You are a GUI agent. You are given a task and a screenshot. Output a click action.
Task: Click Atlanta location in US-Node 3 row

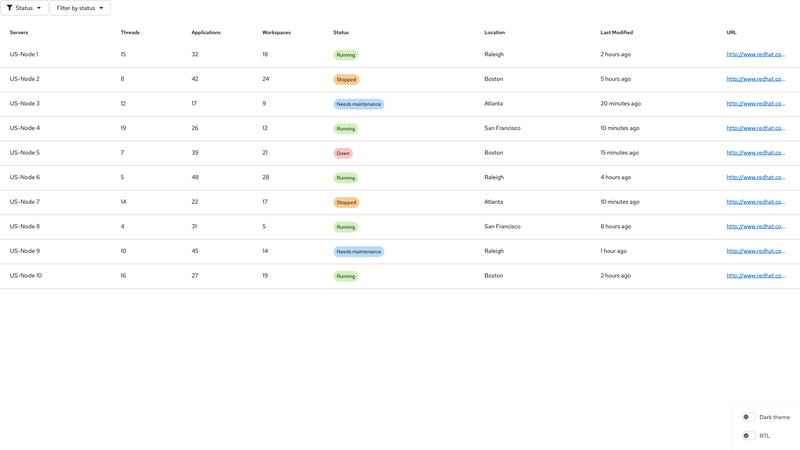point(493,104)
